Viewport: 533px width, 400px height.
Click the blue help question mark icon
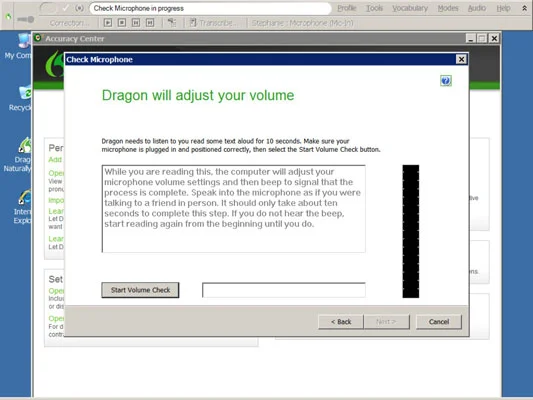[x=446, y=81]
